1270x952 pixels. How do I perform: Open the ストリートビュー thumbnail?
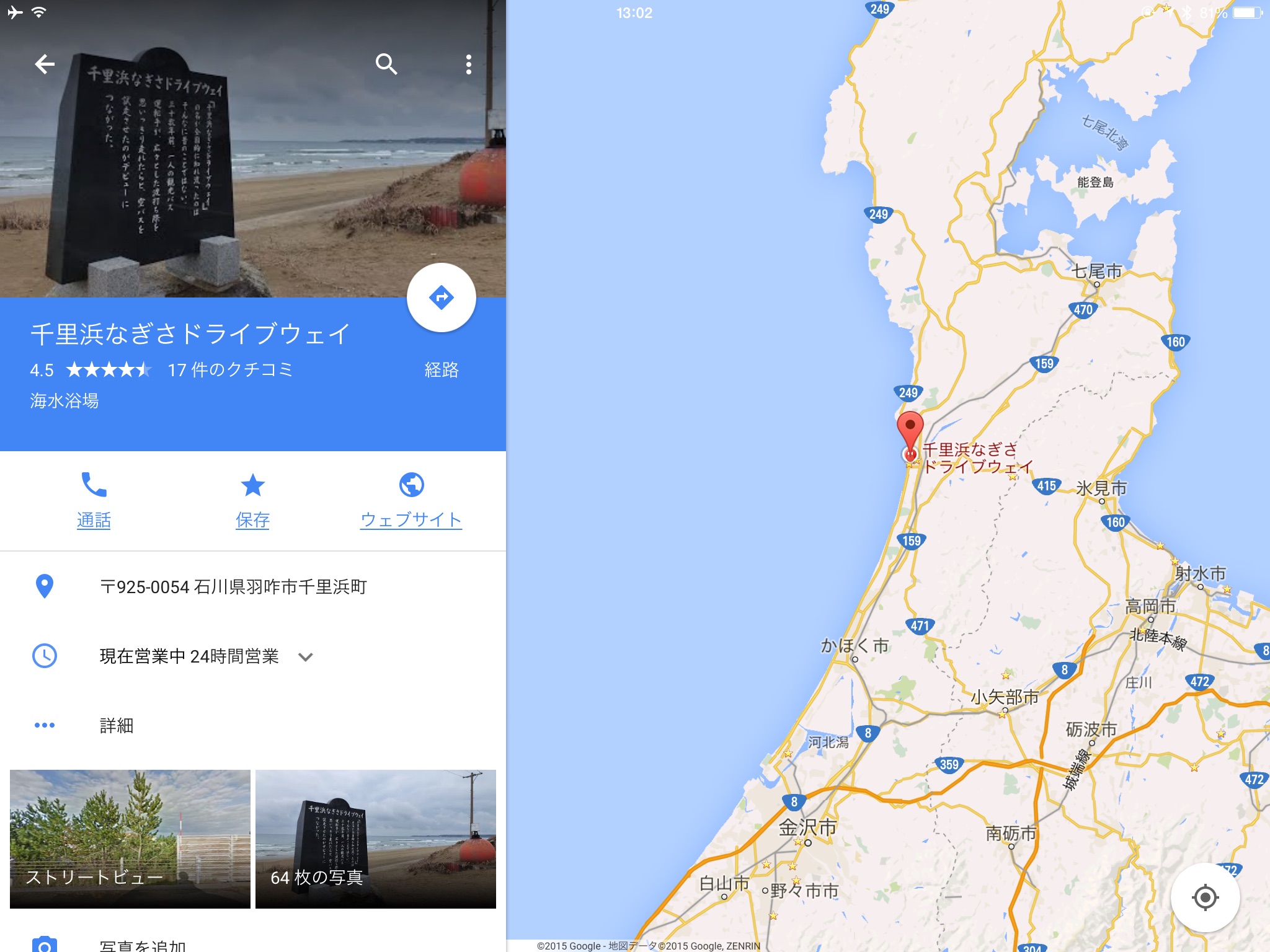click(130, 839)
